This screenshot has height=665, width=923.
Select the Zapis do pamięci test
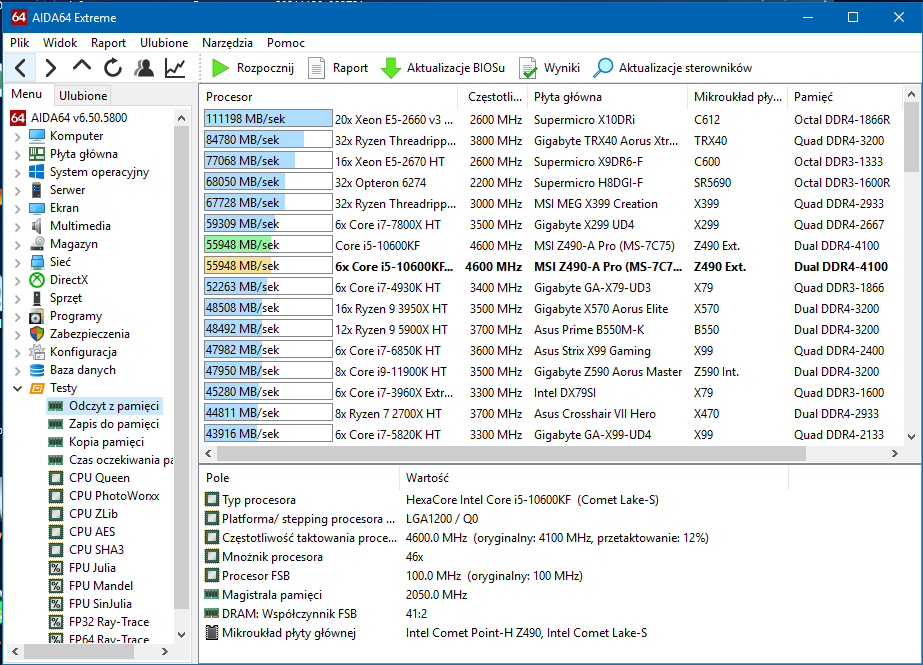coord(114,424)
